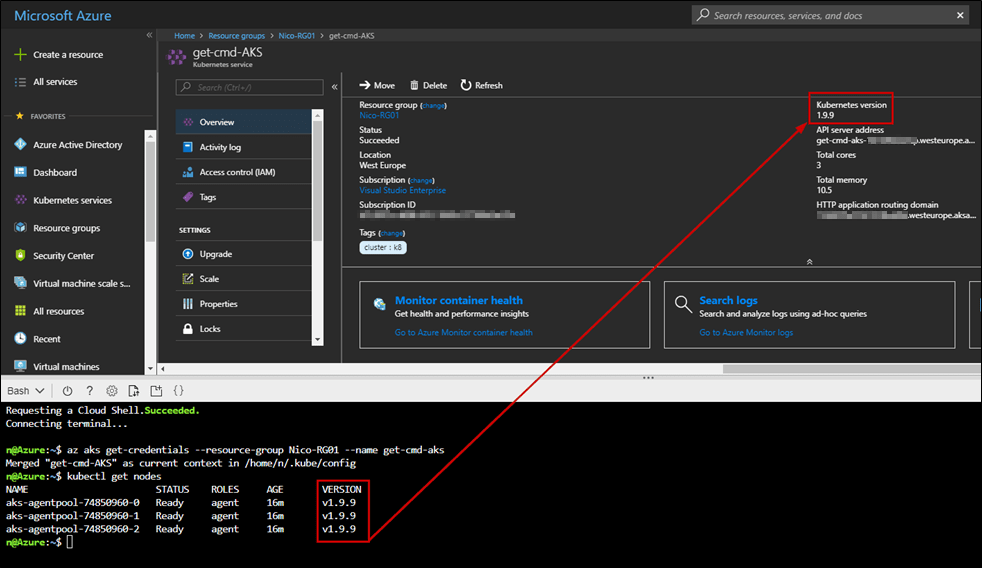Click the Tags icon in resource menu
Viewport: 982px width, 568px height.
tap(187, 197)
